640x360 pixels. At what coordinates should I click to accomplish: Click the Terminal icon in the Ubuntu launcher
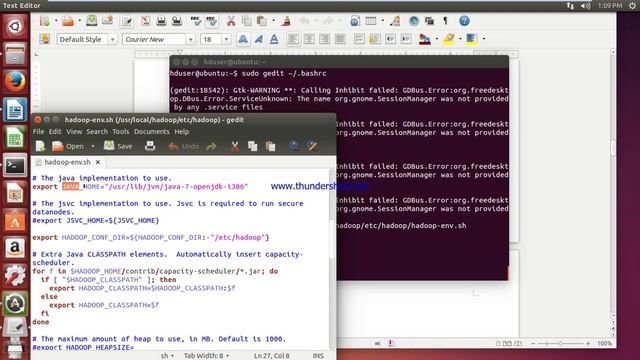click(x=15, y=165)
